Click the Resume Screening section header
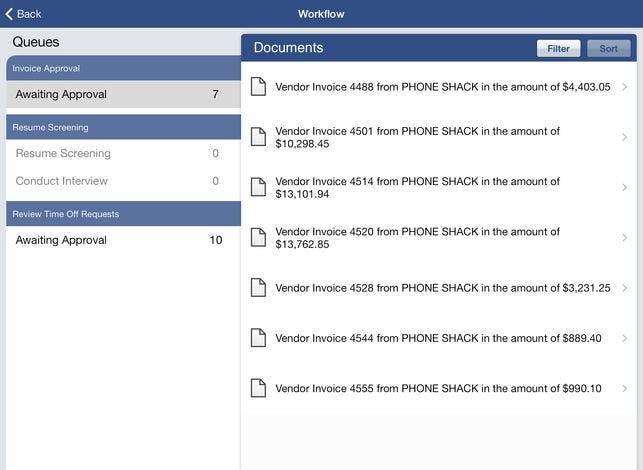The image size is (643, 470). [123, 127]
